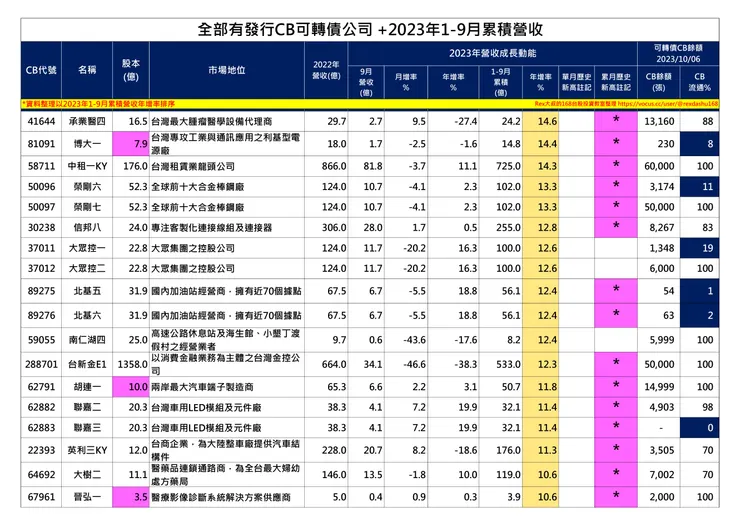Select the CB代號 column header
Image resolution: width=740 pixels, height=523 pixels.
[x=41, y=70]
